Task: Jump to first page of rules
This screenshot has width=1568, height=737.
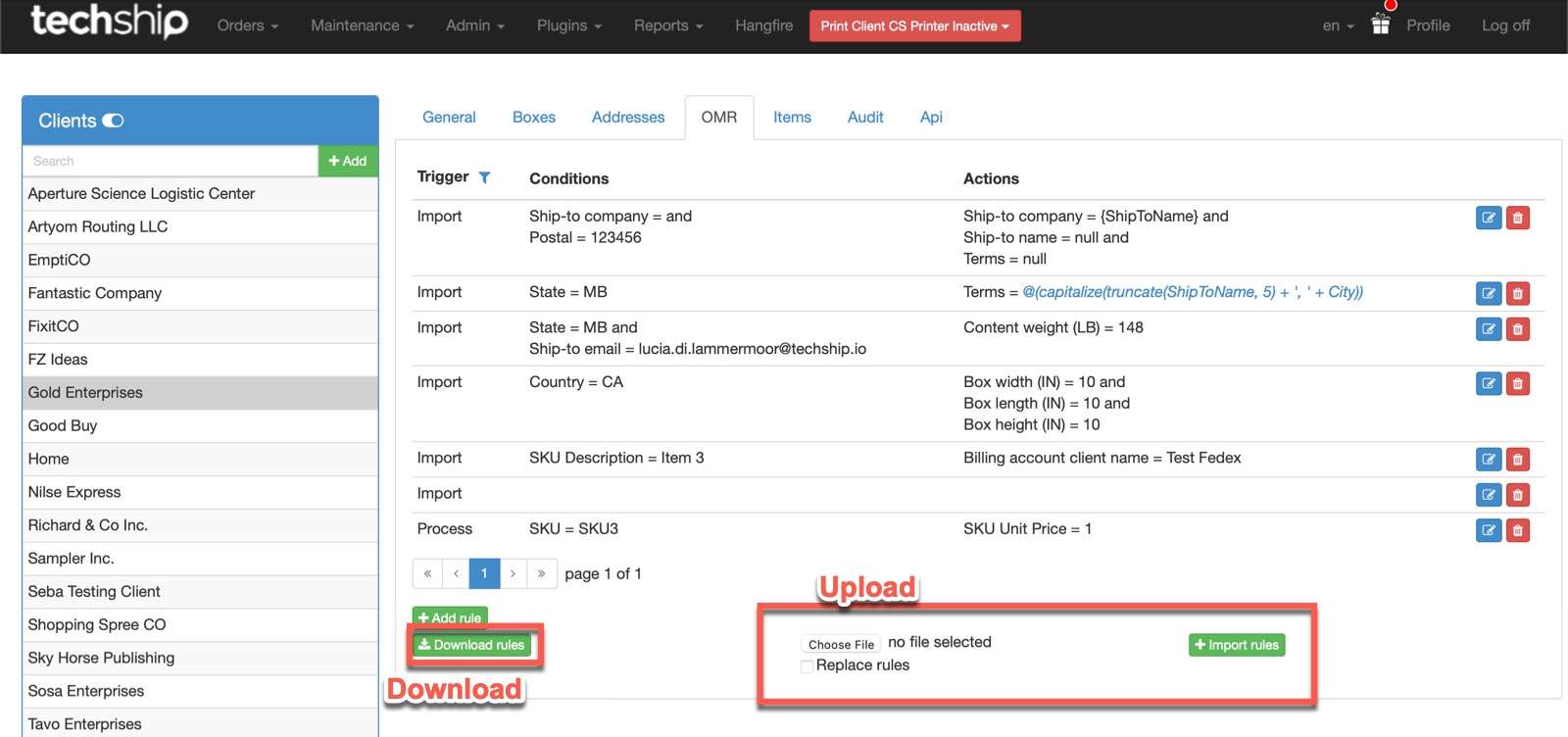Action: 427,573
